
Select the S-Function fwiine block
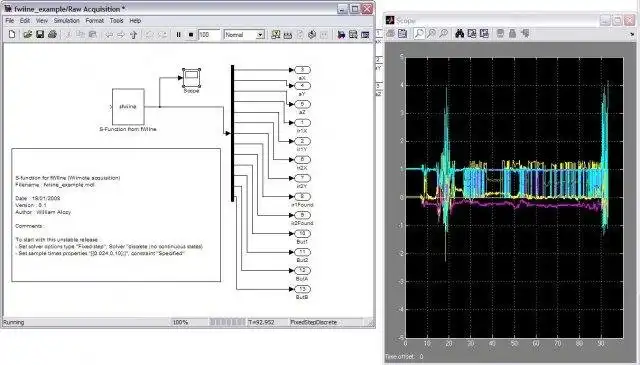[x=128, y=107]
